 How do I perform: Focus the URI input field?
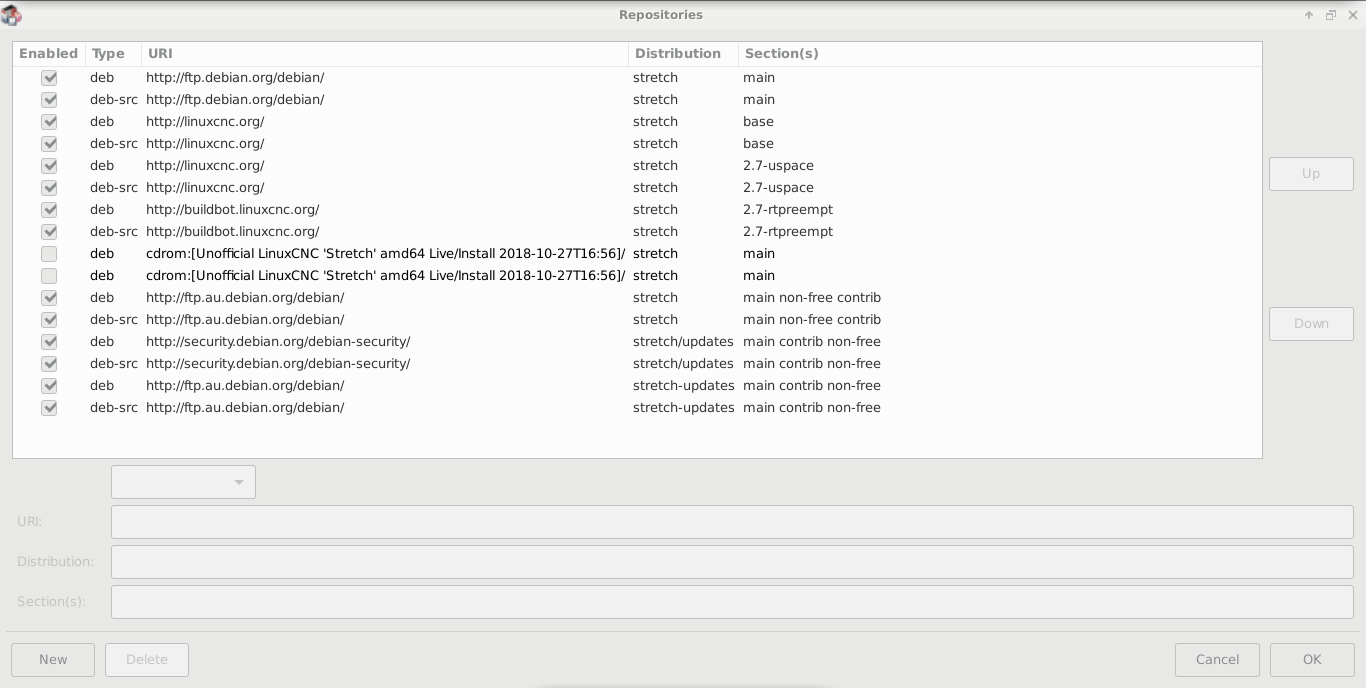point(732,522)
